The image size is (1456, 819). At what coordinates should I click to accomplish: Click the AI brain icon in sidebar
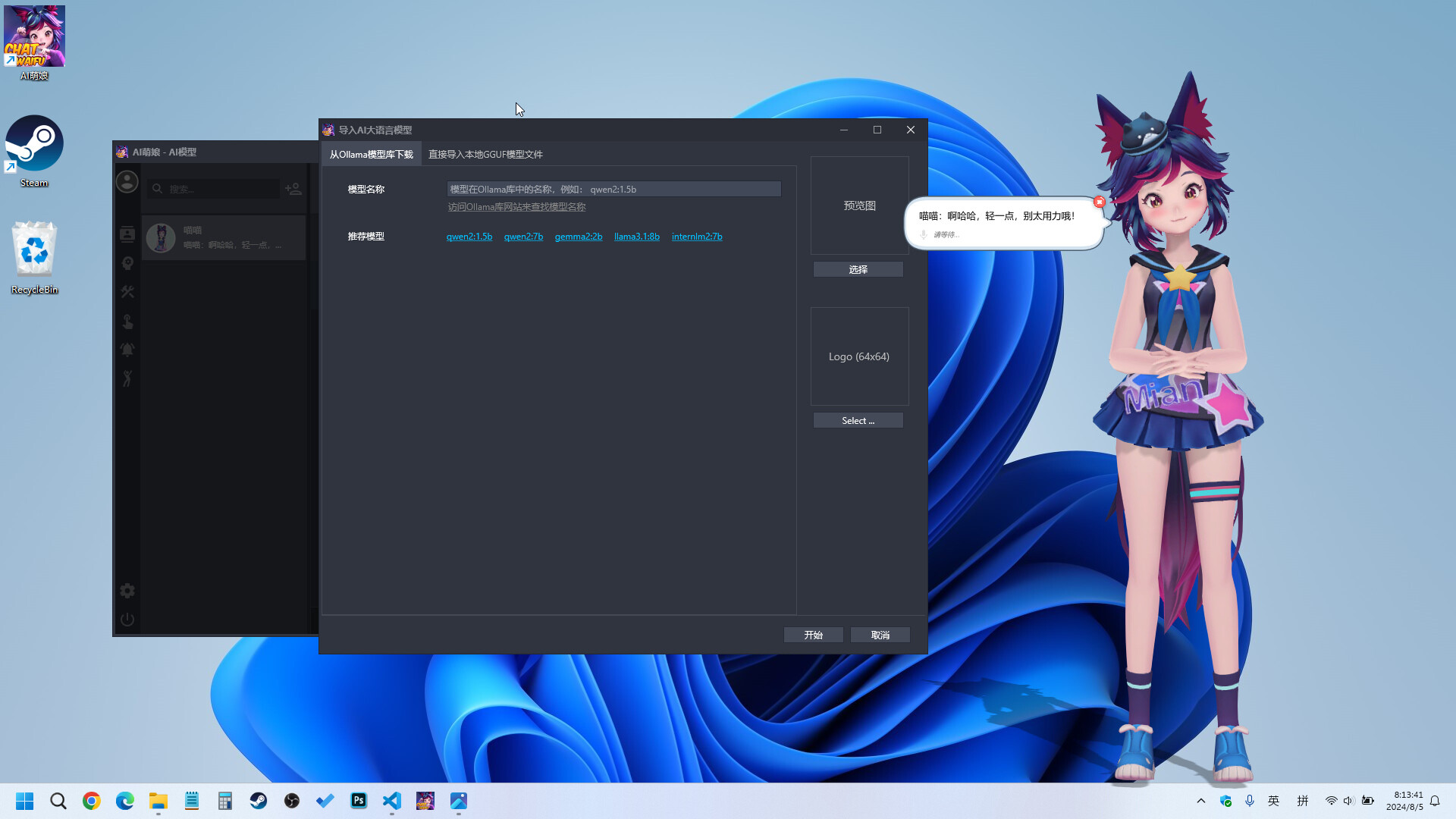[127, 263]
